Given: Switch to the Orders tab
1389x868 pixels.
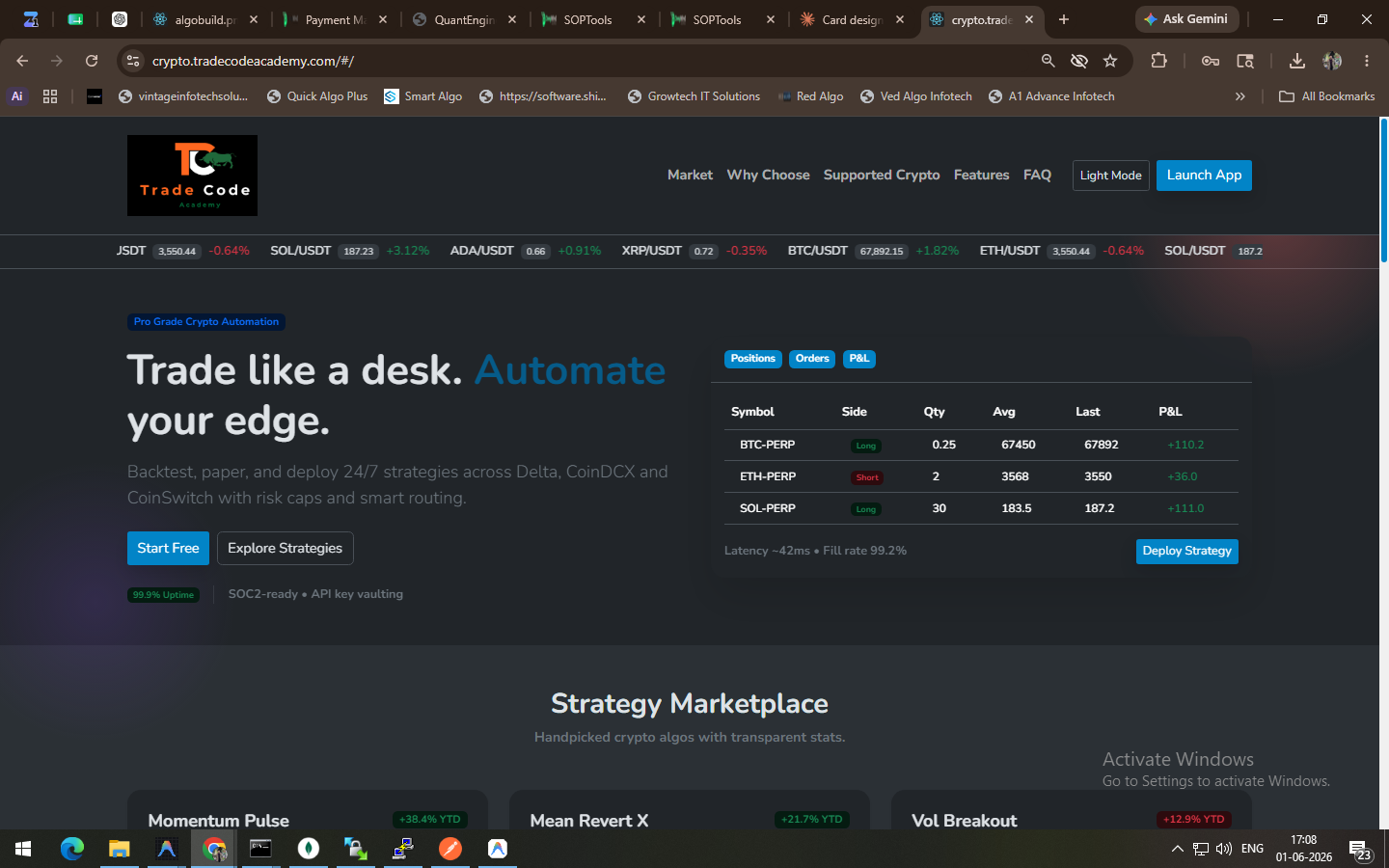Looking at the screenshot, I should click(x=812, y=359).
